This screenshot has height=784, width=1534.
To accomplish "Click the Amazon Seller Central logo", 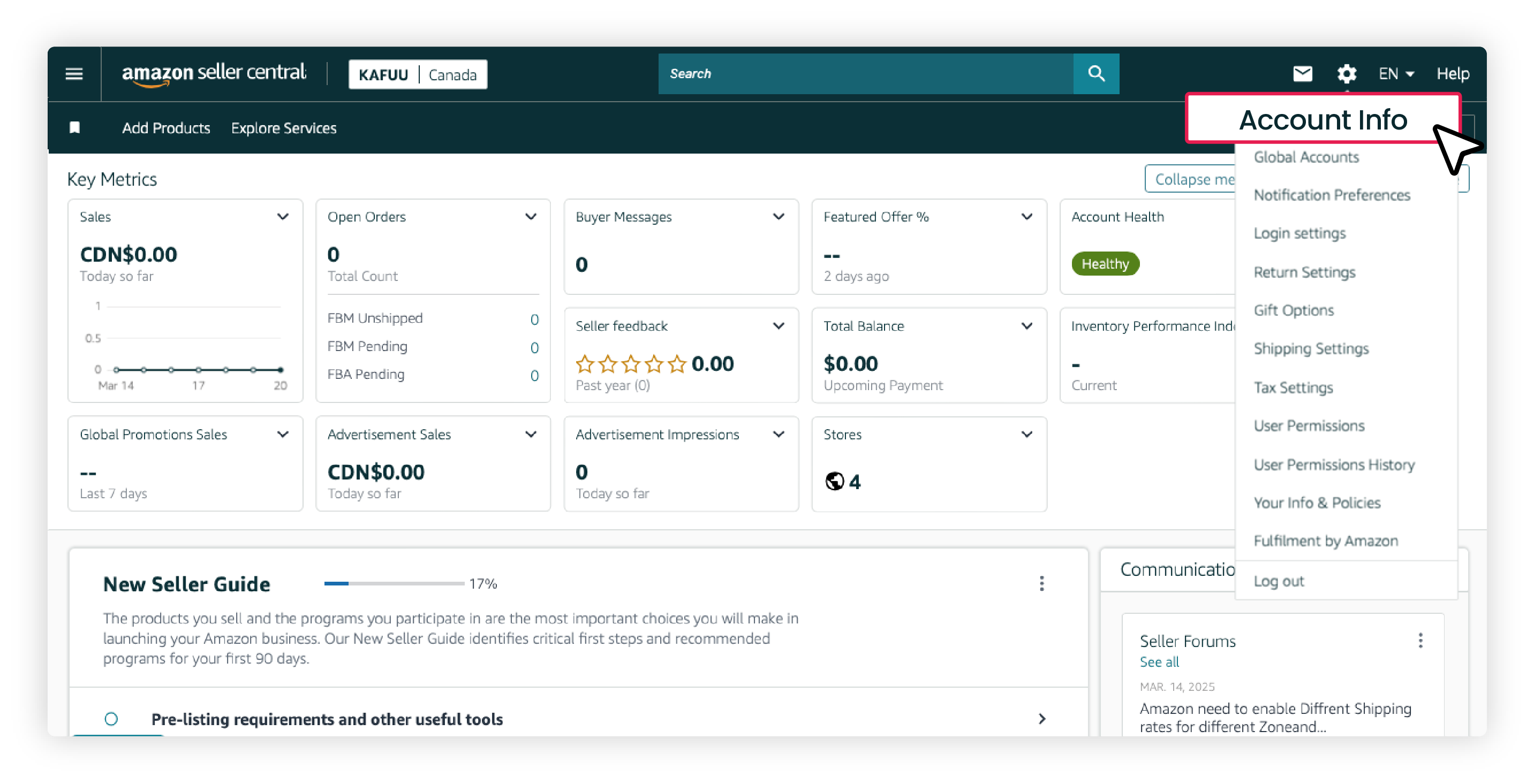I will (214, 74).
